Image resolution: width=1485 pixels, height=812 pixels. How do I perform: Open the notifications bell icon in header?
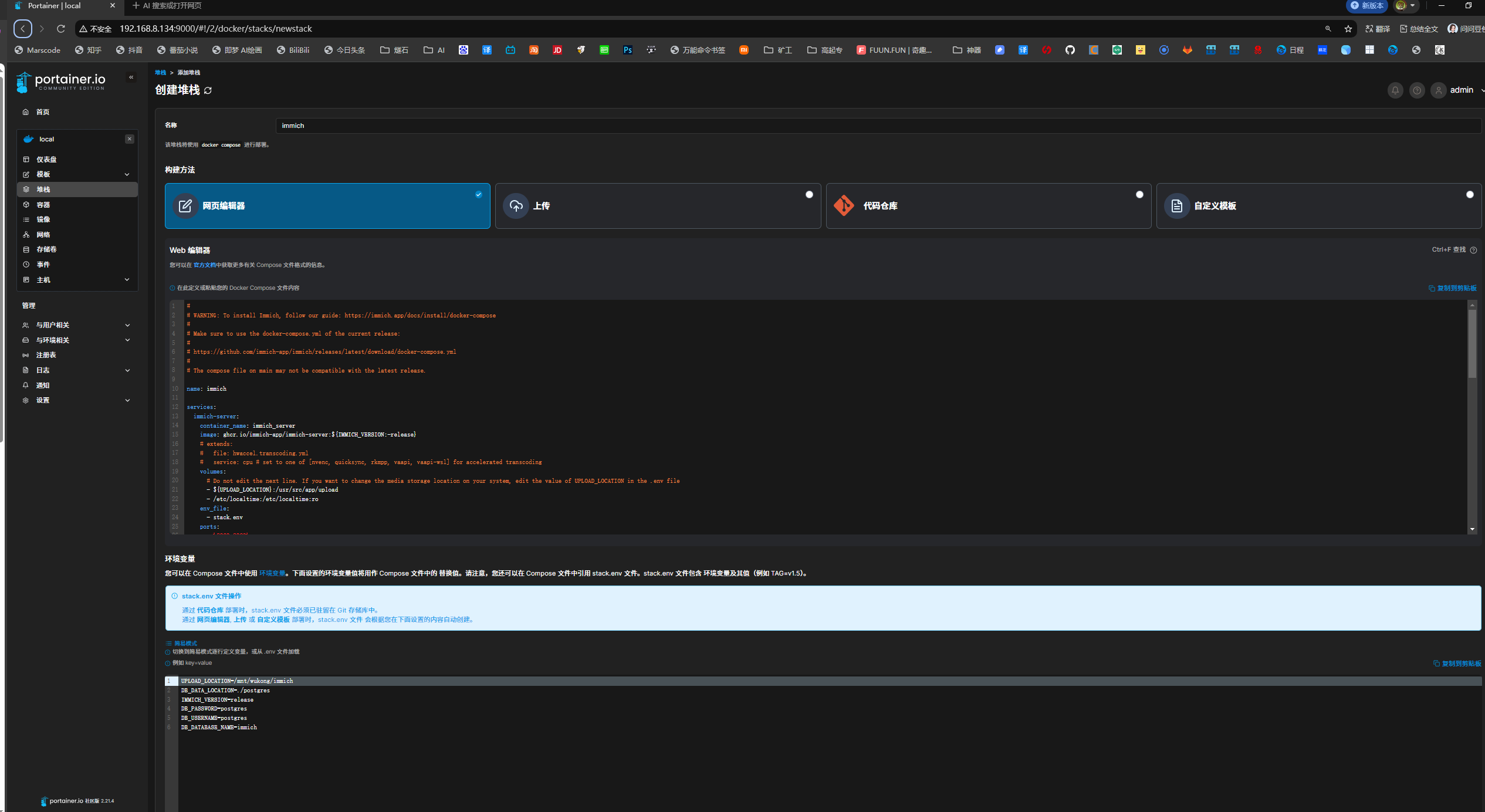tap(1395, 90)
